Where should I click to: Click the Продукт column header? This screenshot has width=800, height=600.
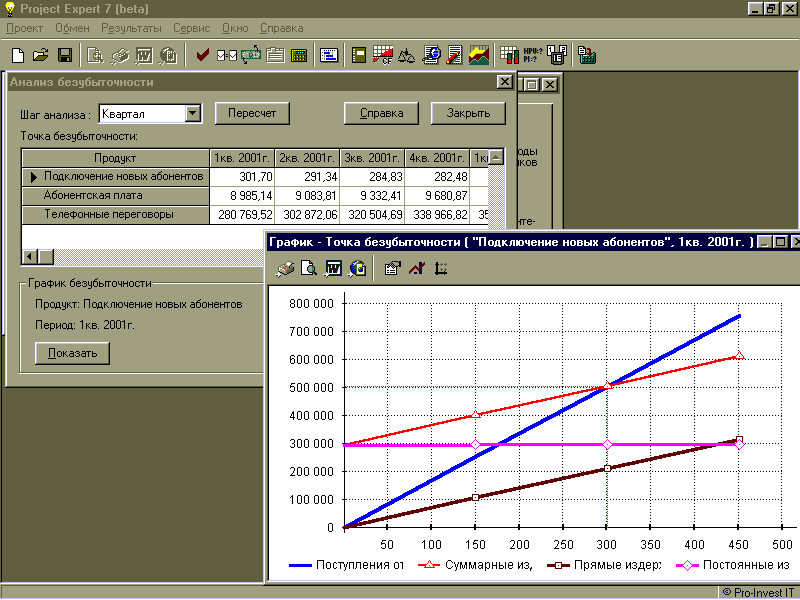(x=115, y=158)
